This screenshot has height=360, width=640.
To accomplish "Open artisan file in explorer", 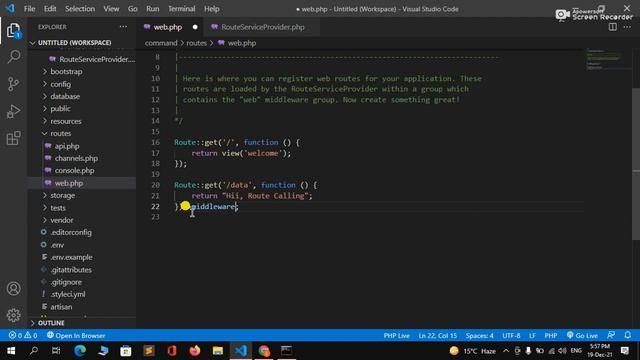I will [61, 307].
